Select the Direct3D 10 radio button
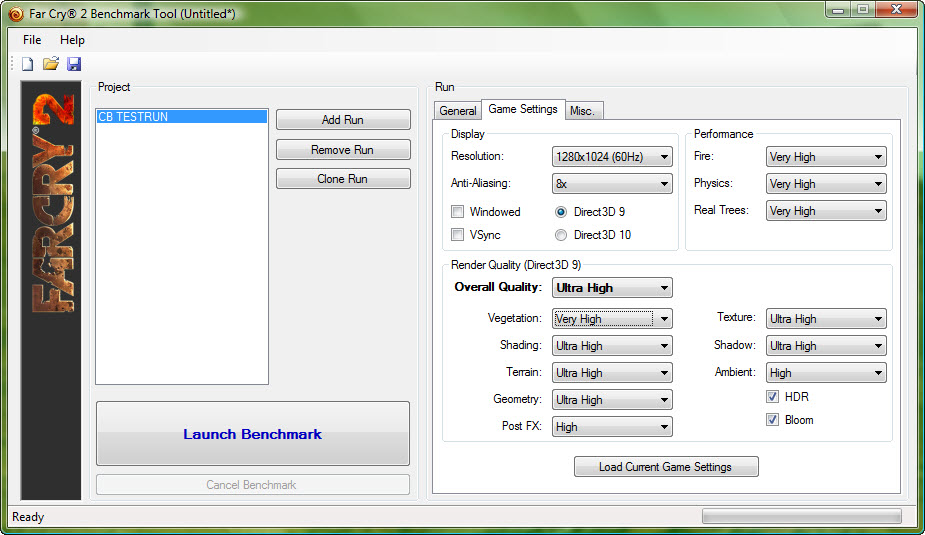925x535 pixels. 560,235
